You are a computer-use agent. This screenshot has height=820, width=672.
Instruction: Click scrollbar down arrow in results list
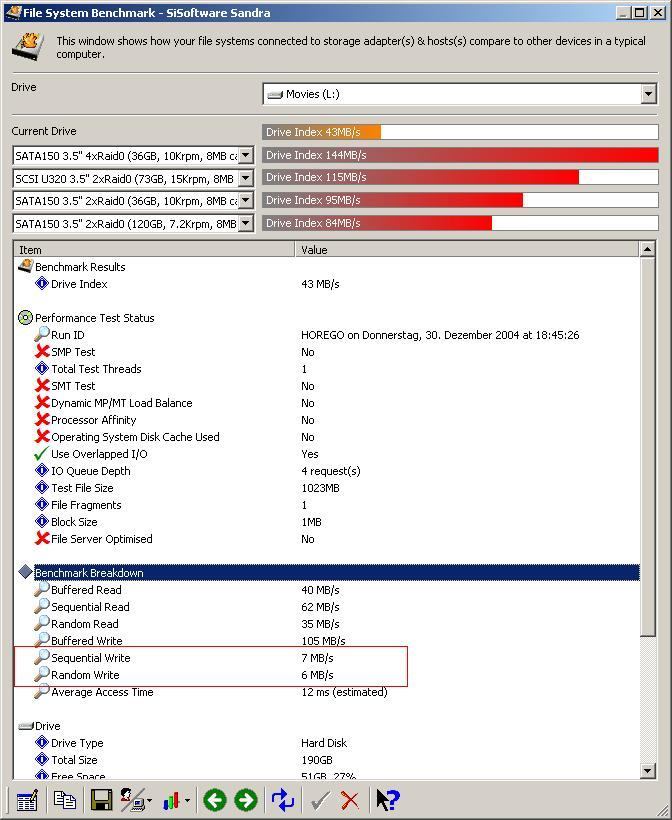(x=647, y=770)
